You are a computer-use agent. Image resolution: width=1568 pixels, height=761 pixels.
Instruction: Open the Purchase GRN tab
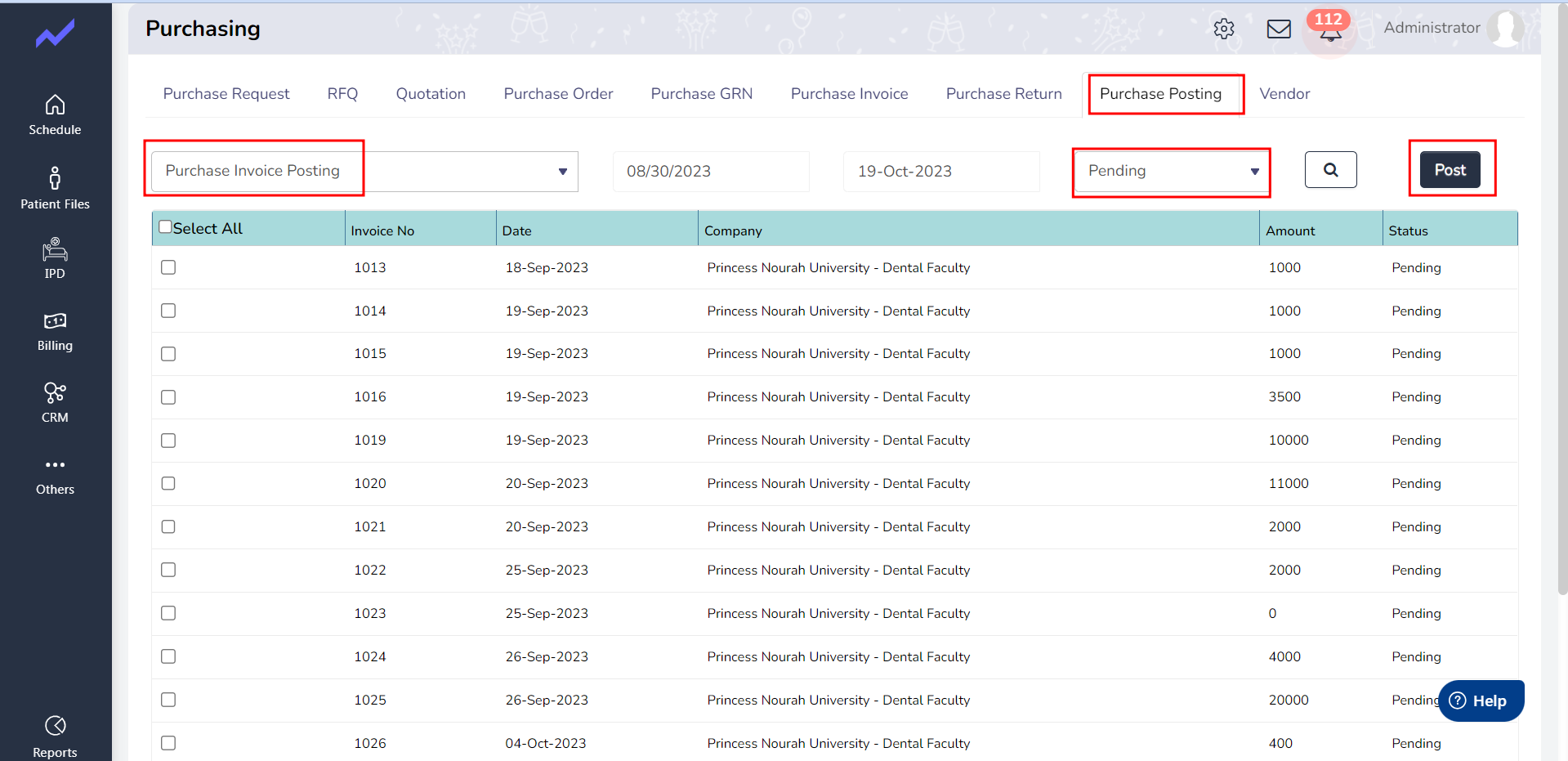point(701,94)
